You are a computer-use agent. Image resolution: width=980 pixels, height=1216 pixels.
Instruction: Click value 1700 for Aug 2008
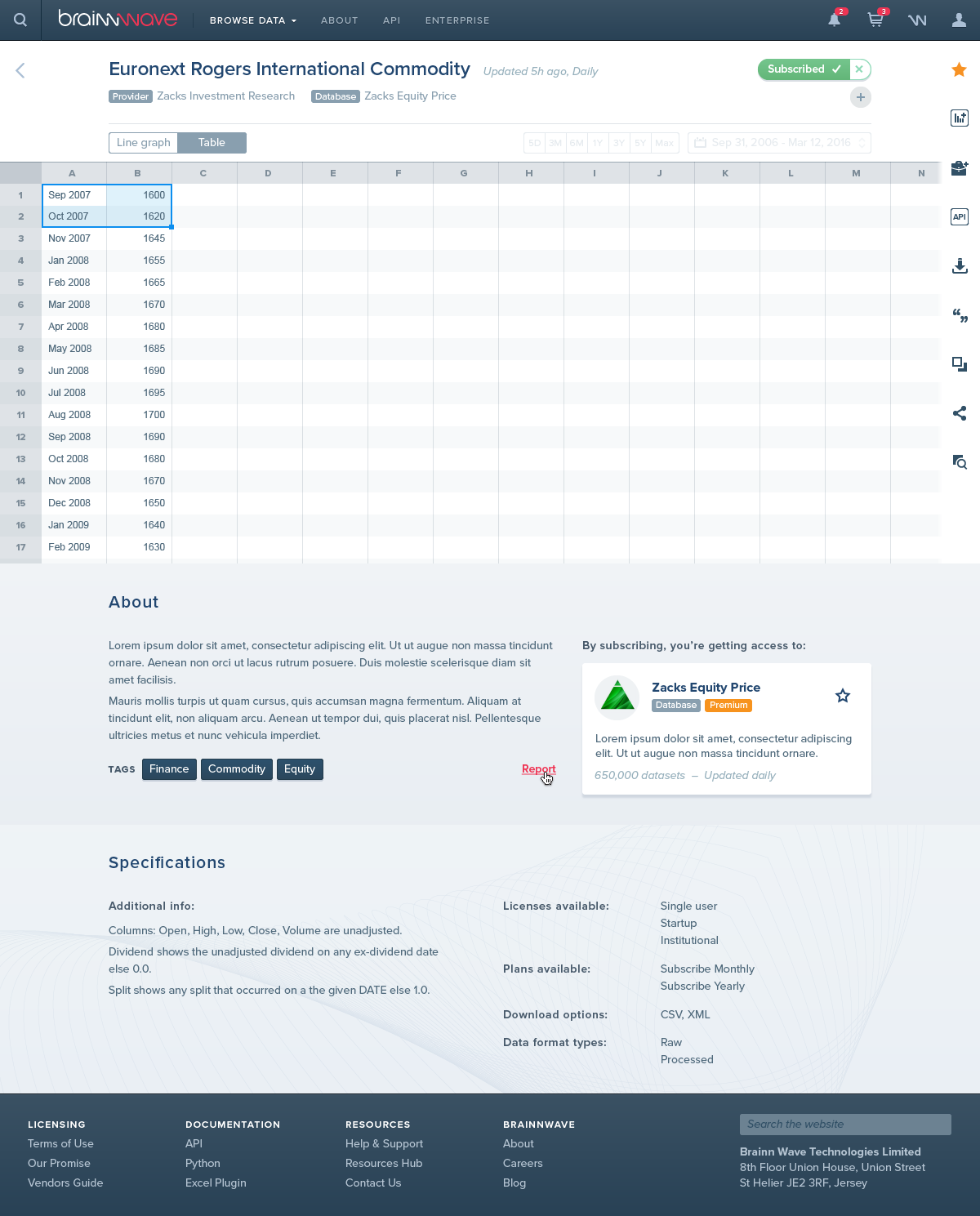tap(139, 415)
